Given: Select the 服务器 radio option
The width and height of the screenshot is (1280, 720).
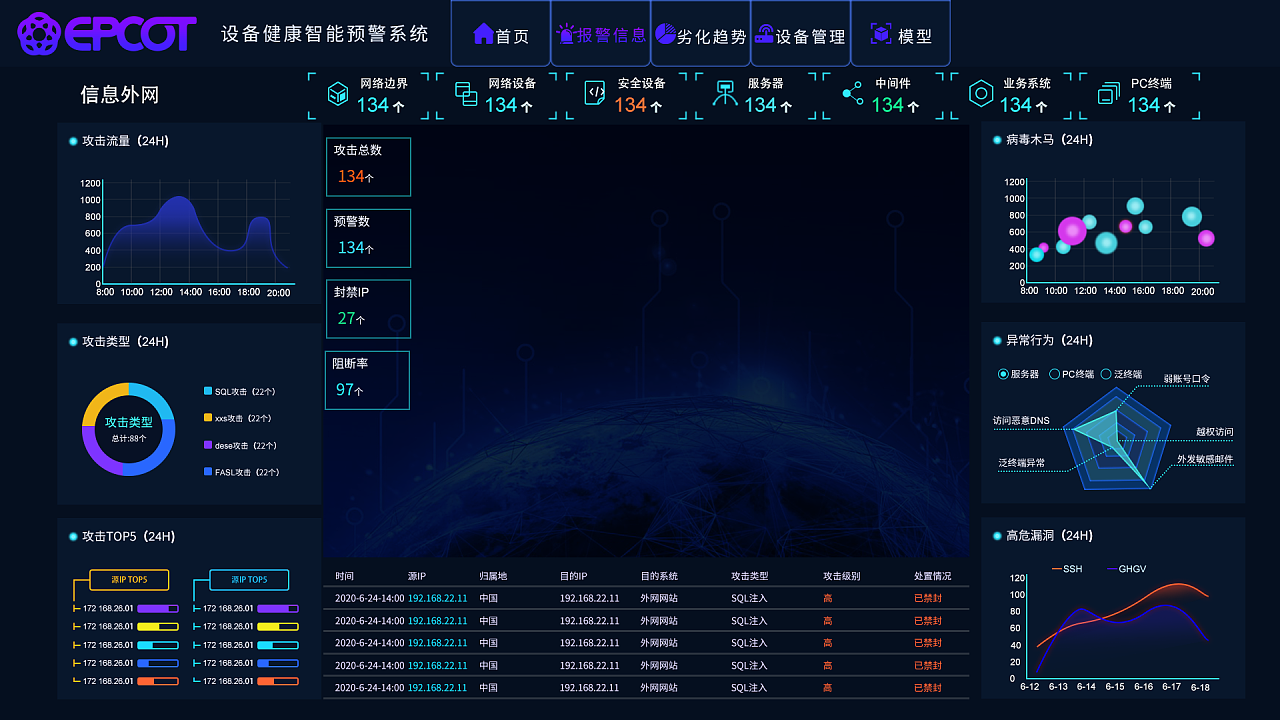Looking at the screenshot, I should [x=1003, y=374].
